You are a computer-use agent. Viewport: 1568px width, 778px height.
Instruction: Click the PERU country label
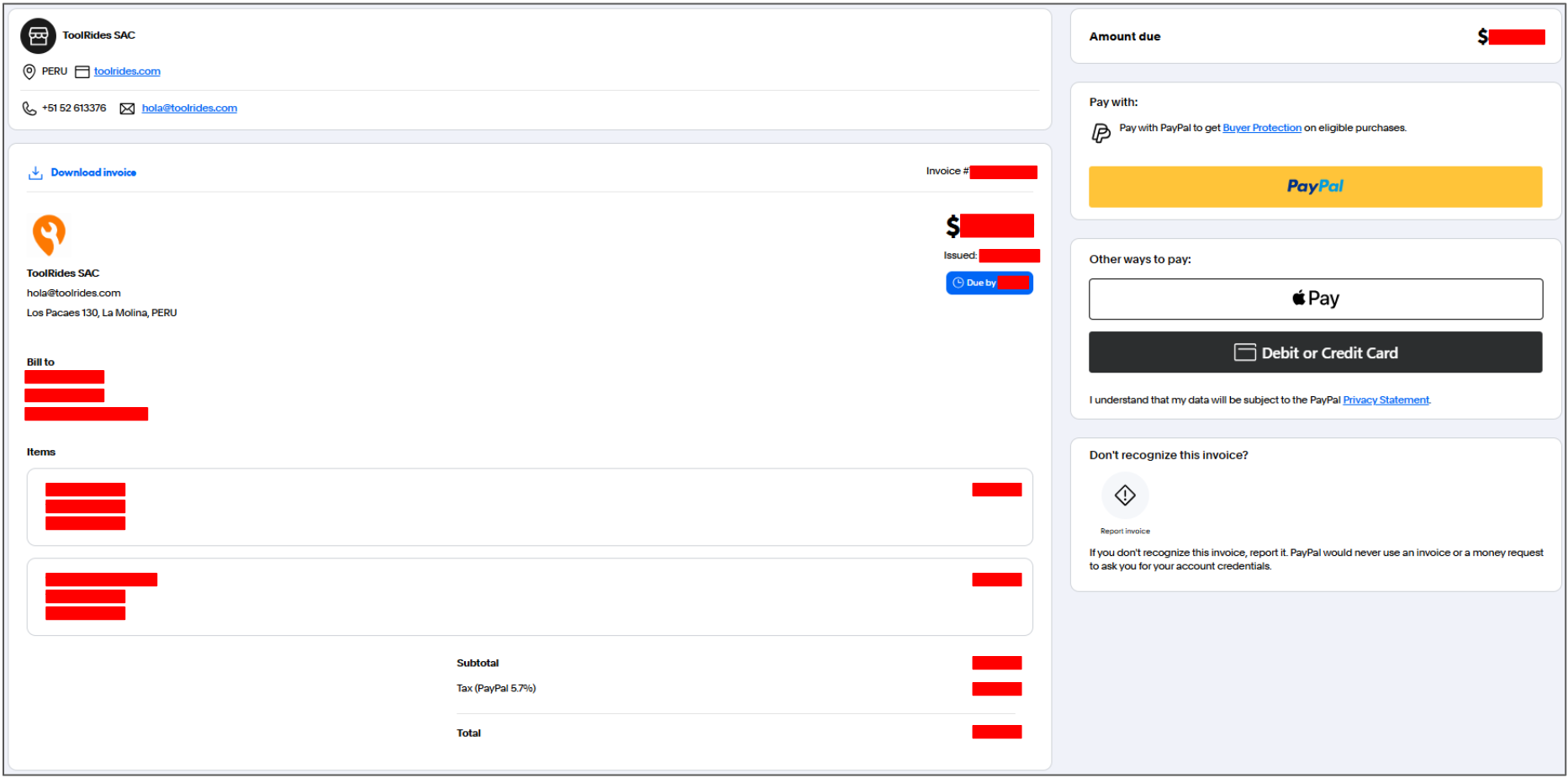pos(55,71)
